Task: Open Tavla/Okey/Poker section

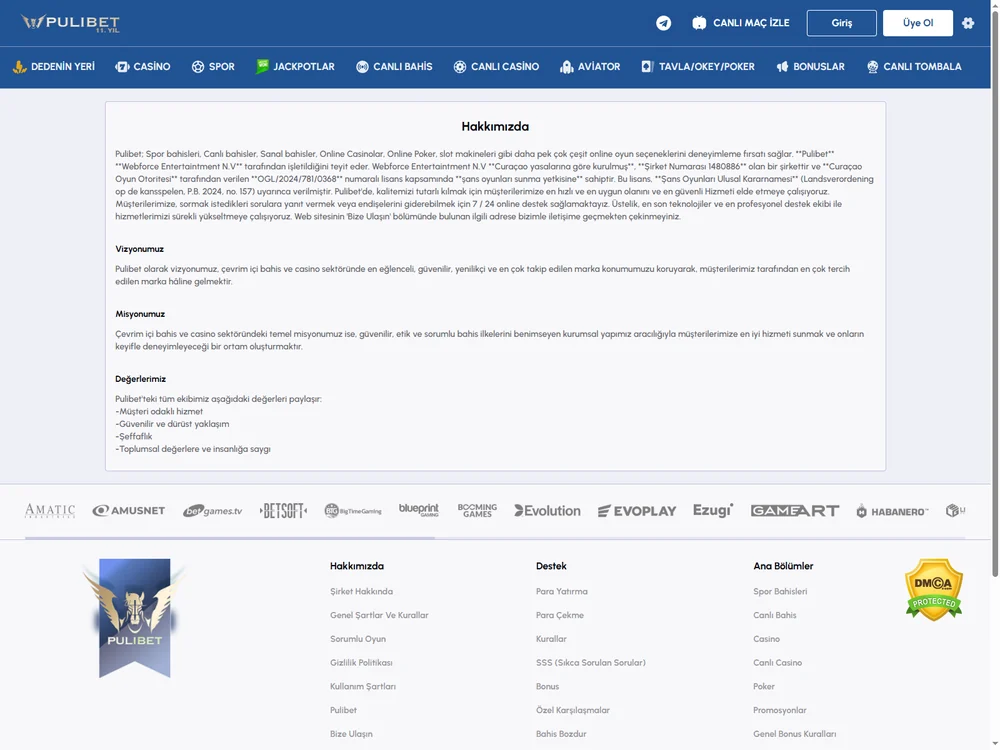Action: (x=698, y=67)
